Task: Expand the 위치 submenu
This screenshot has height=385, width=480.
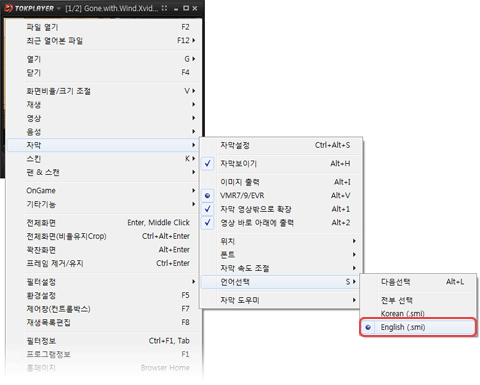Action: click(281, 241)
